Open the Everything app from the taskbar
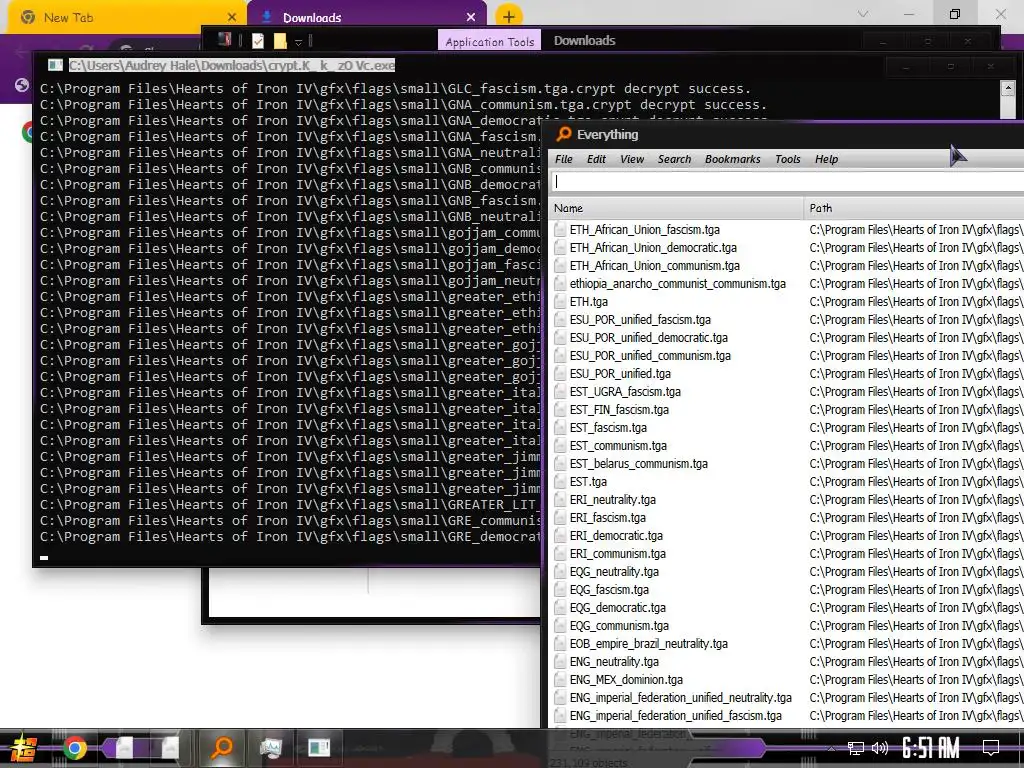Screen dimensions: 1024x768 (222, 746)
